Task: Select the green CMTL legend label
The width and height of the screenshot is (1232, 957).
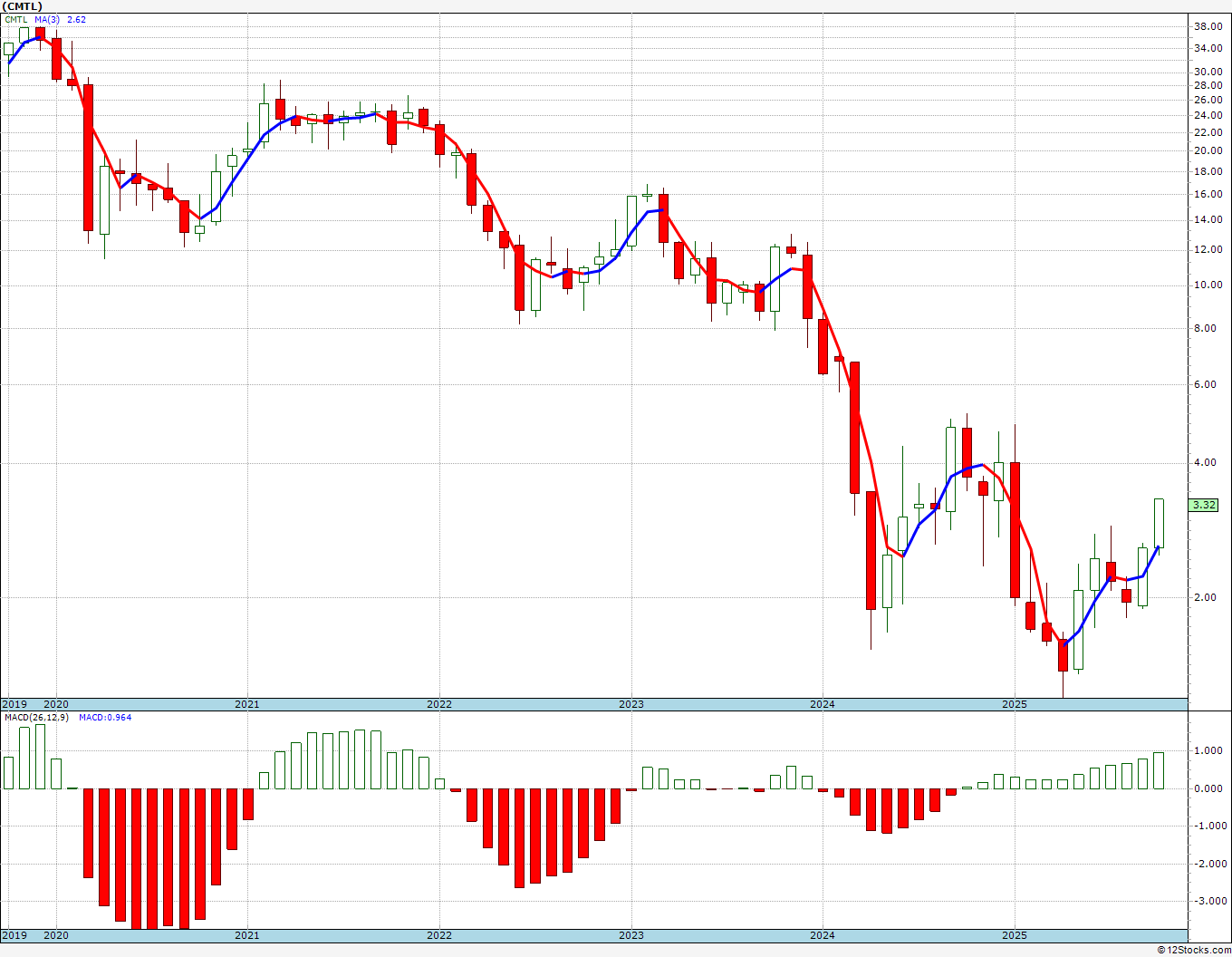Action: pyautogui.click(x=16, y=19)
